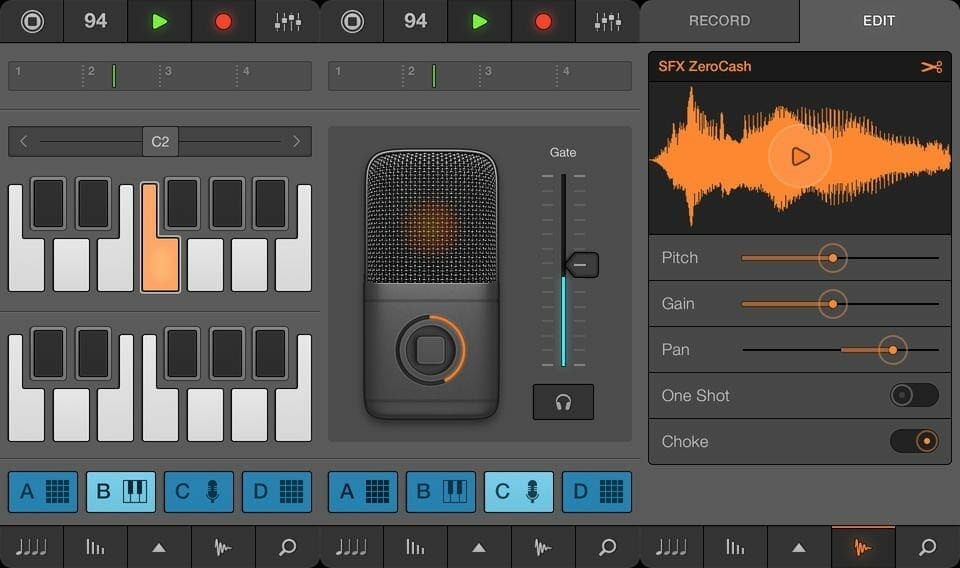This screenshot has width=960, height=568.
Task: Open the notes view in bottom-left toolbar
Action: (32, 547)
